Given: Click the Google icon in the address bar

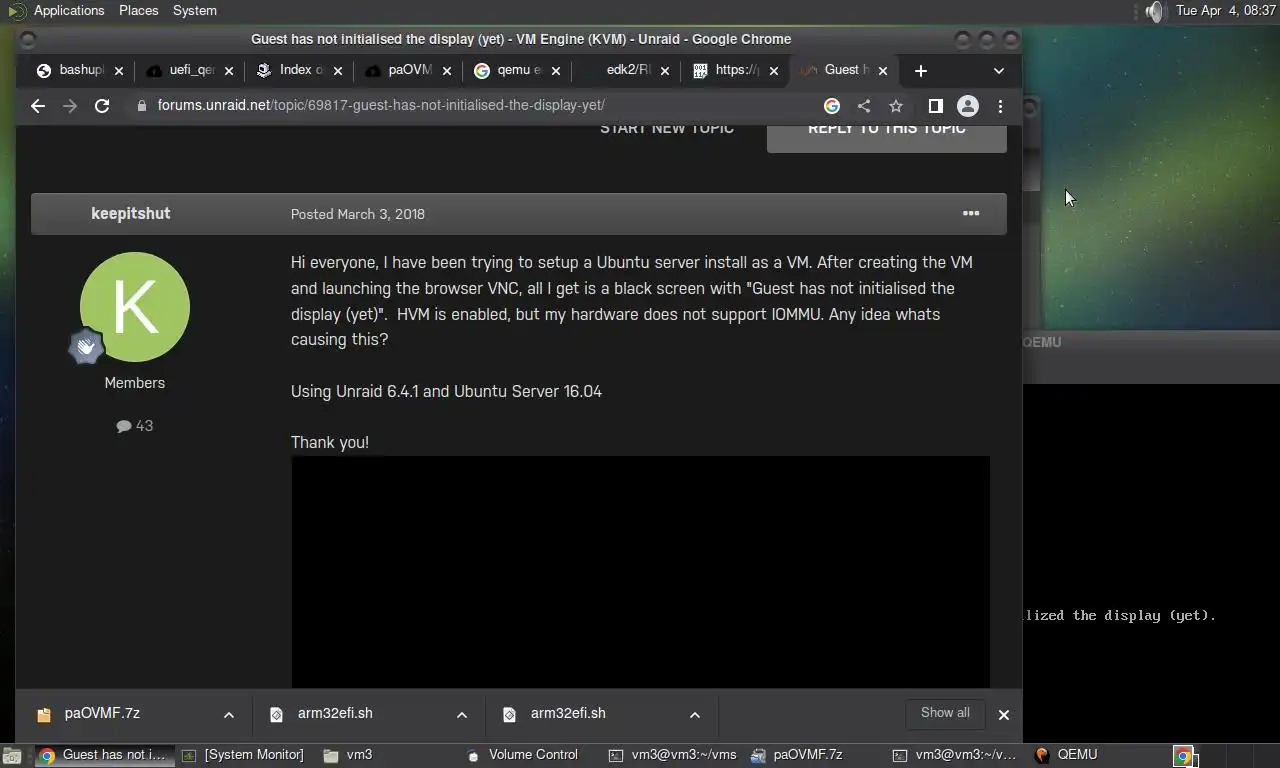Looking at the screenshot, I should click(x=832, y=105).
